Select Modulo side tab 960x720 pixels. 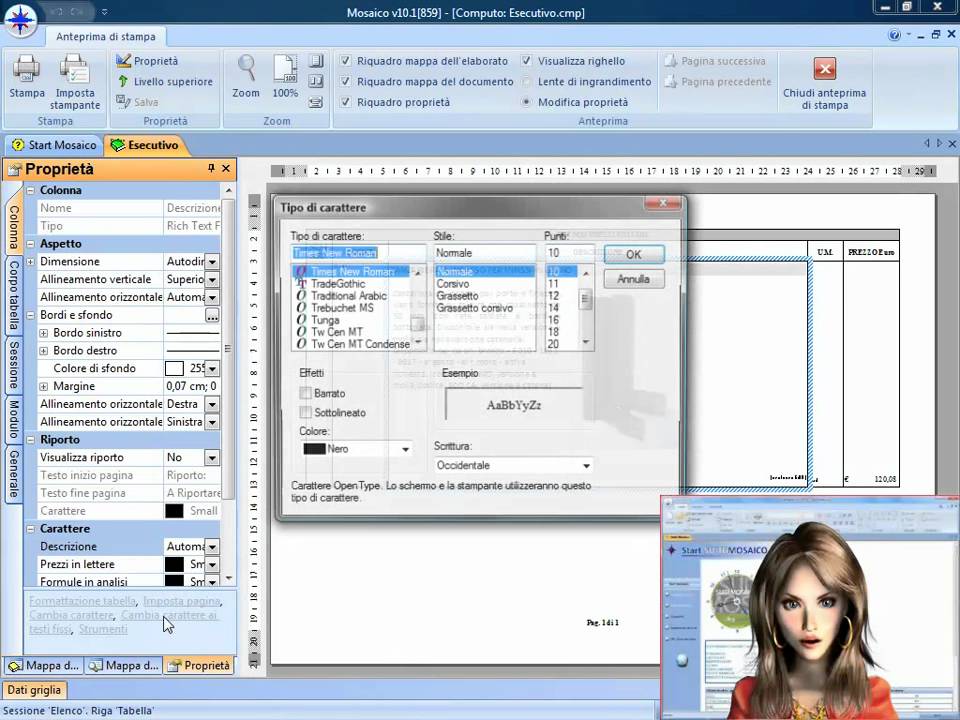tap(13, 421)
